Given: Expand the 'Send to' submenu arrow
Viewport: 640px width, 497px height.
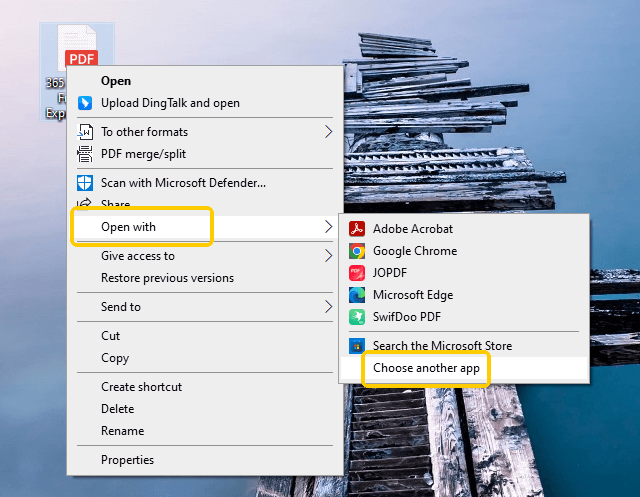Looking at the screenshot, I should click(x=328, y=307).
